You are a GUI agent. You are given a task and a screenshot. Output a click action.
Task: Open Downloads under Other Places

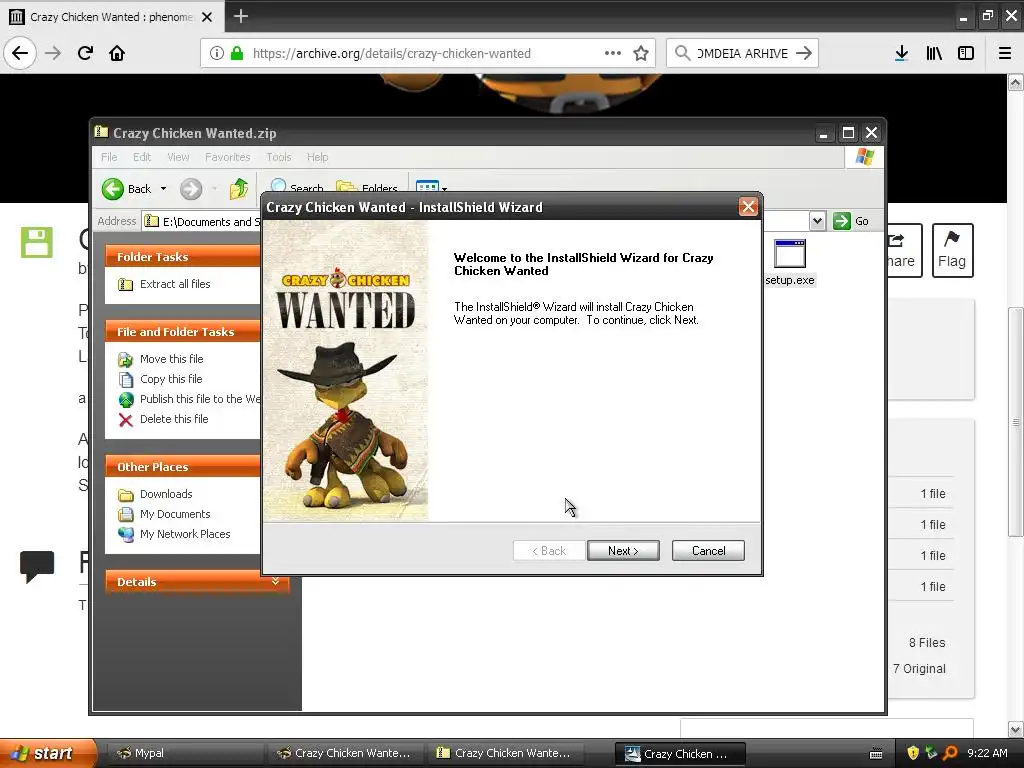tap(165, 494)
